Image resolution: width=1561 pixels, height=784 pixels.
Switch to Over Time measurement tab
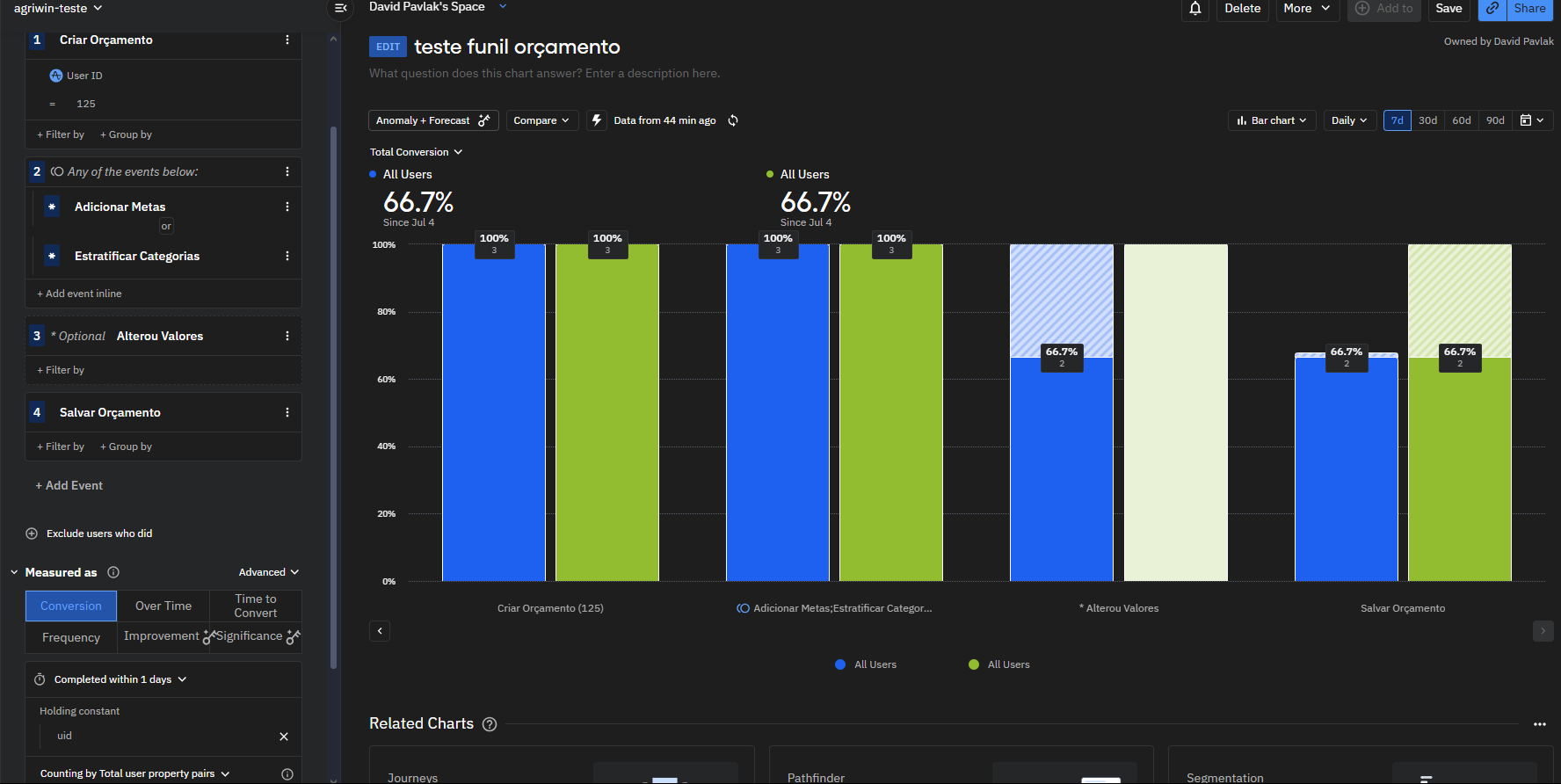click(x=163, y=606)
